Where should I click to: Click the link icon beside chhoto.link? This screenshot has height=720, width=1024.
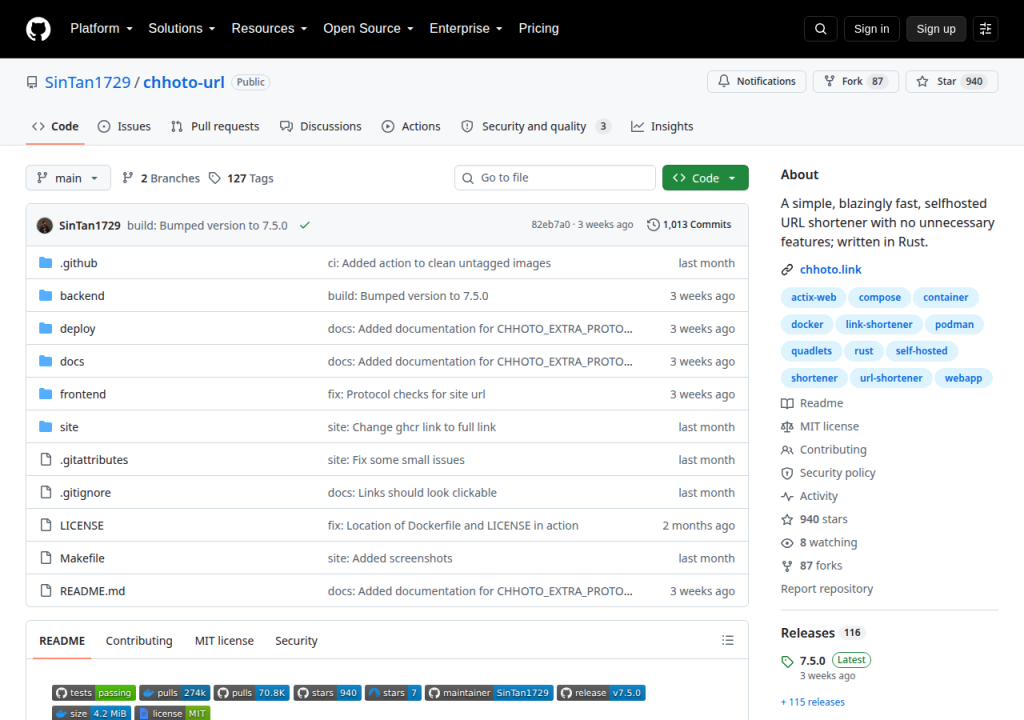[787, 270]
